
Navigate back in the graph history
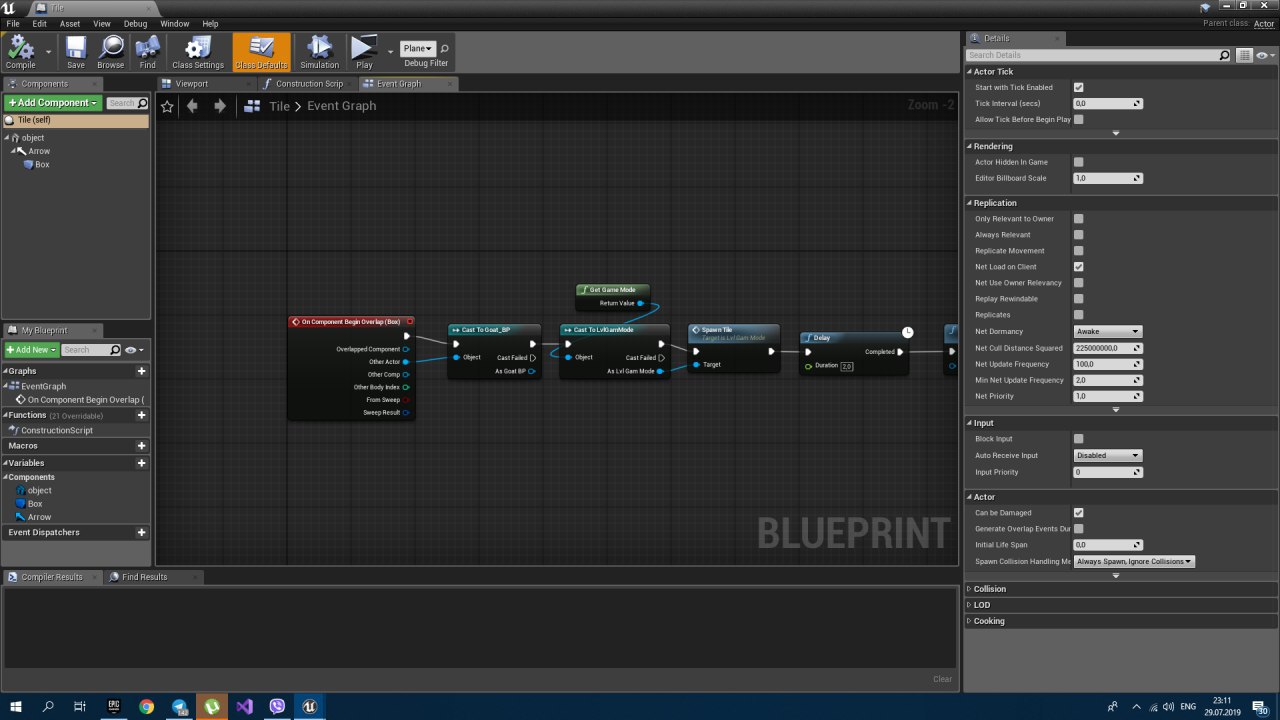[x=192, y=106]
